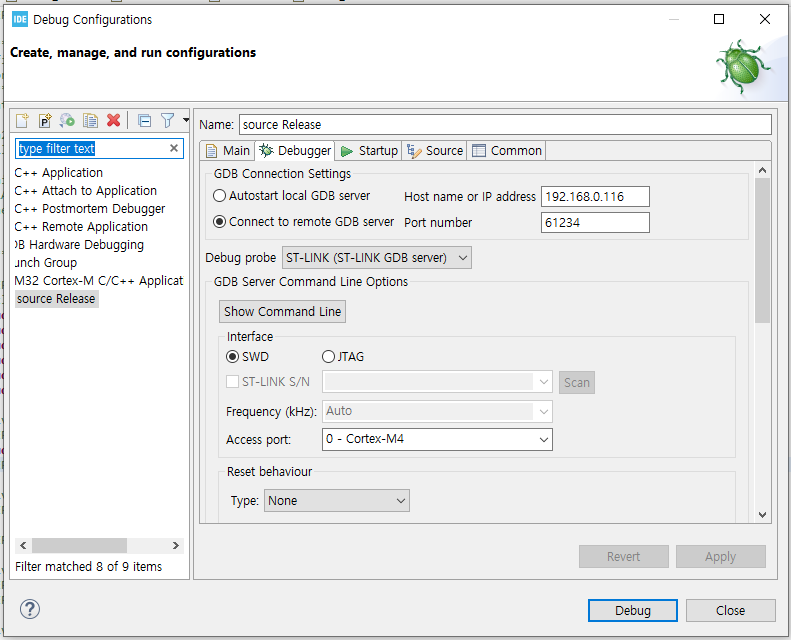
Task: Switch to the Startup tab
Action: (369, 151)
